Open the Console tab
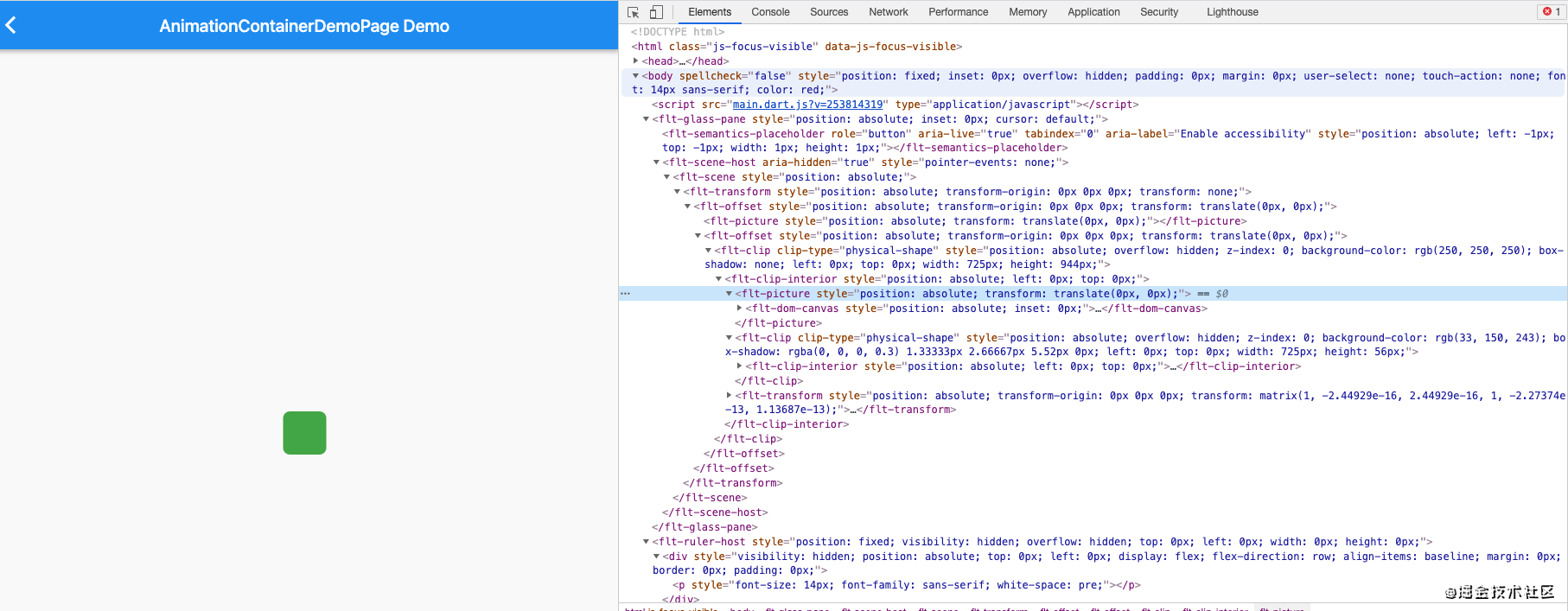The height and width of the screenshot is (611, 1568). [x=770, y=12]
